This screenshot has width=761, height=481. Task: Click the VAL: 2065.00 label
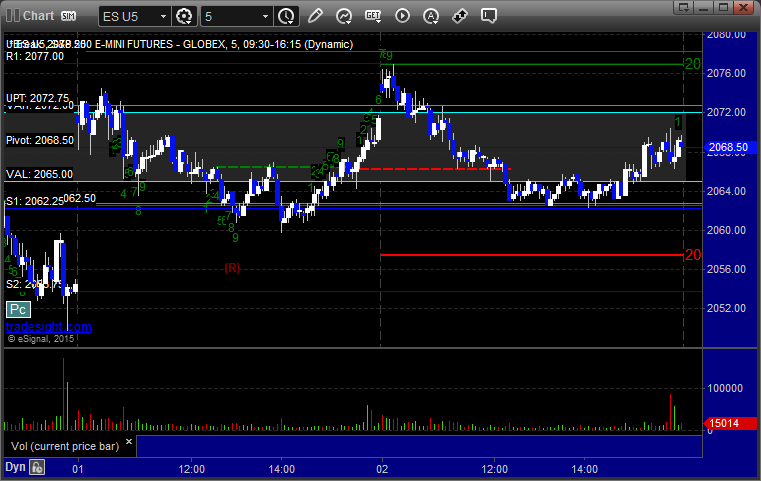(x=39, y=174)
